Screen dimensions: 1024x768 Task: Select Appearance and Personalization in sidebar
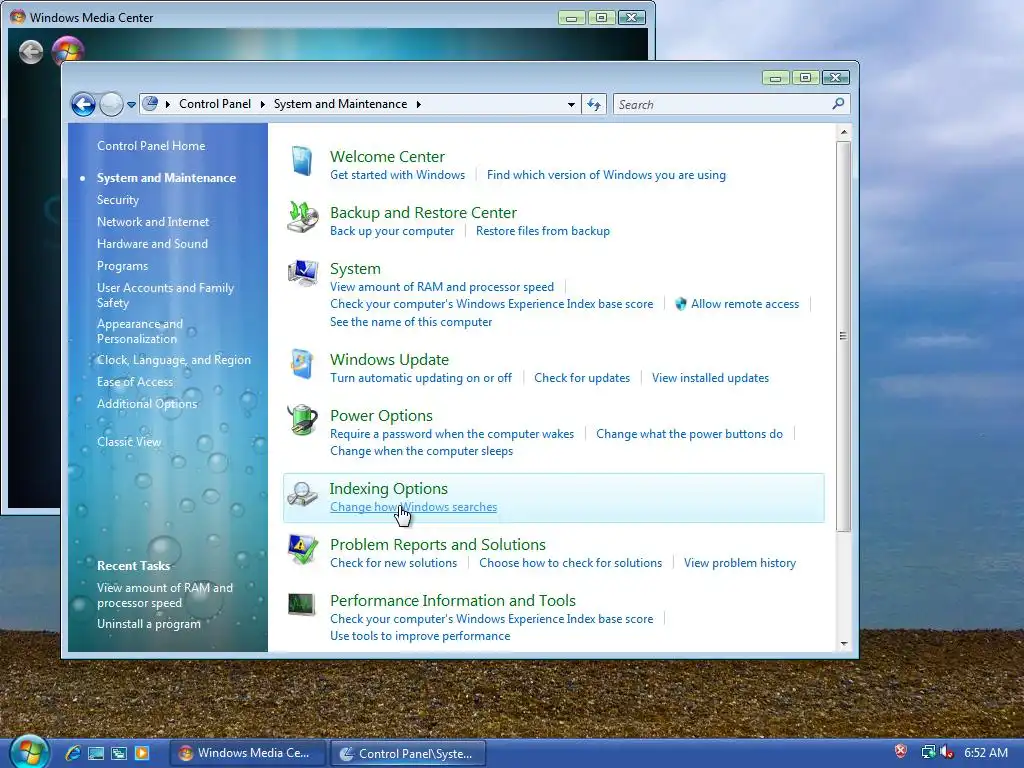coord(140,331)
